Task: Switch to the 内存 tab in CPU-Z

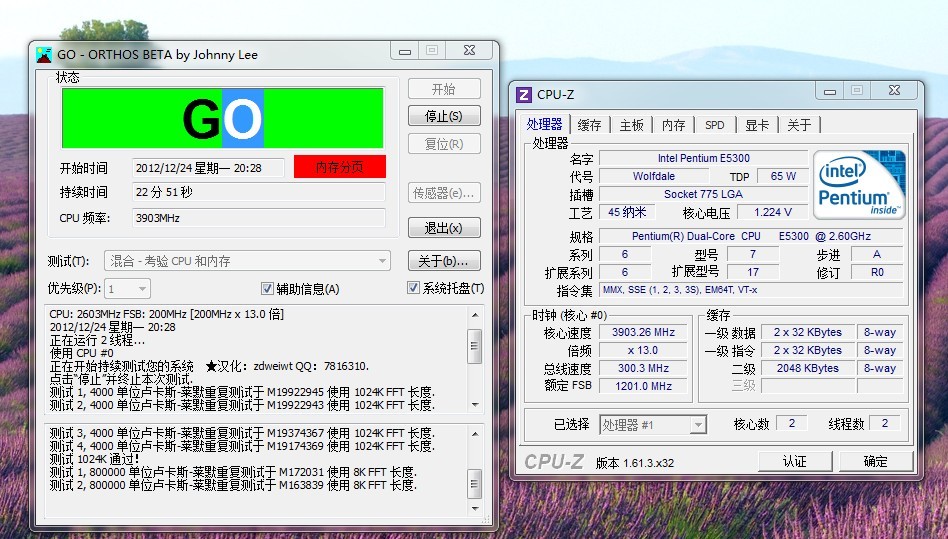Action: point(674,125)
